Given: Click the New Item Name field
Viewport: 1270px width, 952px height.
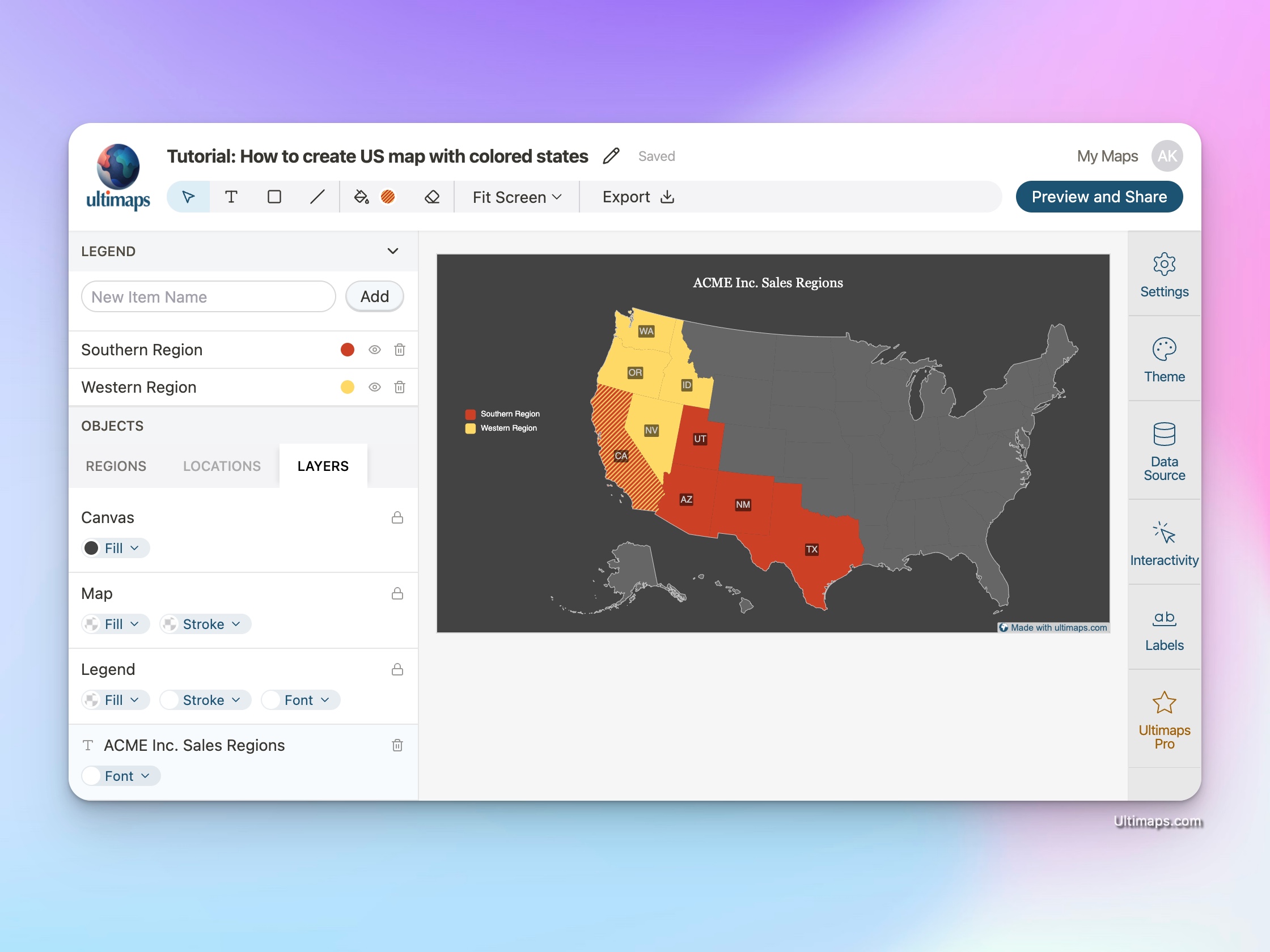Looking at the screenshot, I should tap(208, 297).
